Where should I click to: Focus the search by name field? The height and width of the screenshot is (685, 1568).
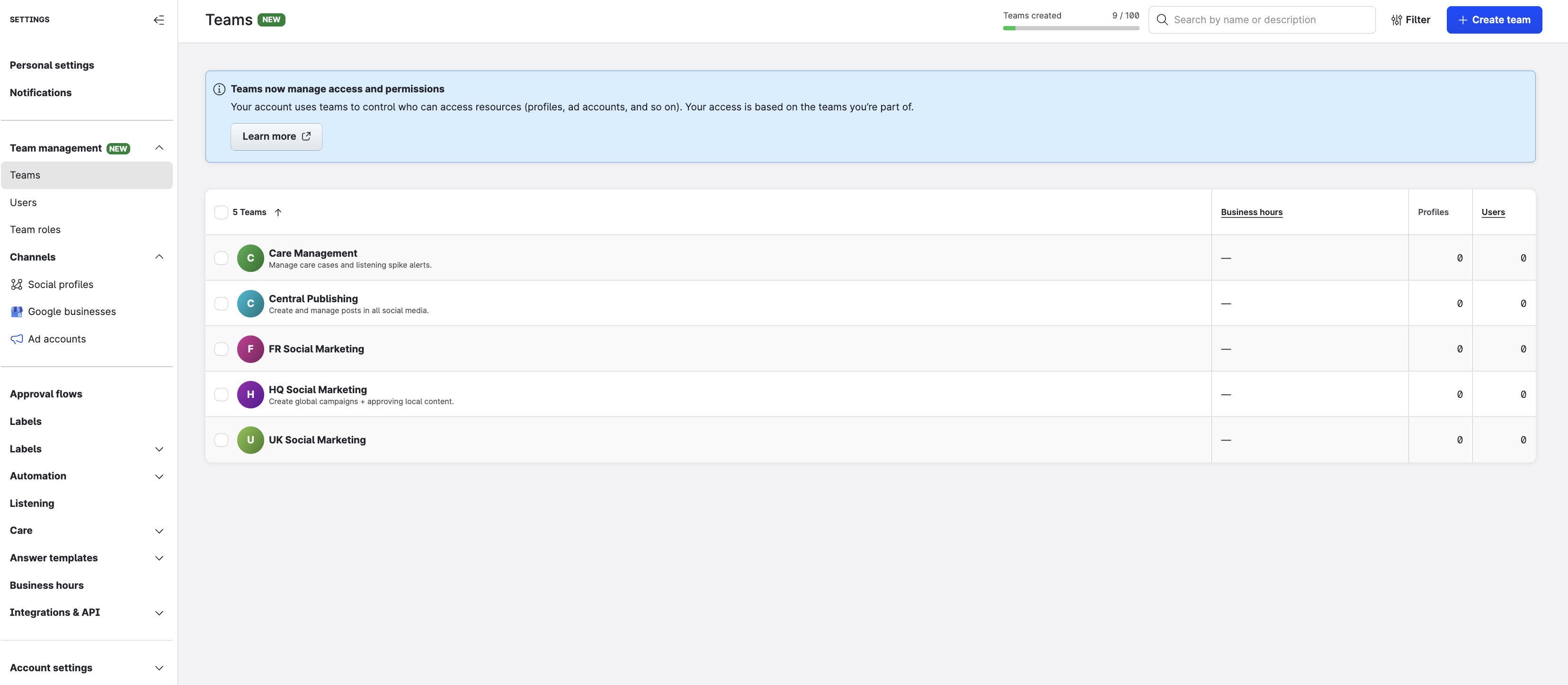[x=1262, y=20]
